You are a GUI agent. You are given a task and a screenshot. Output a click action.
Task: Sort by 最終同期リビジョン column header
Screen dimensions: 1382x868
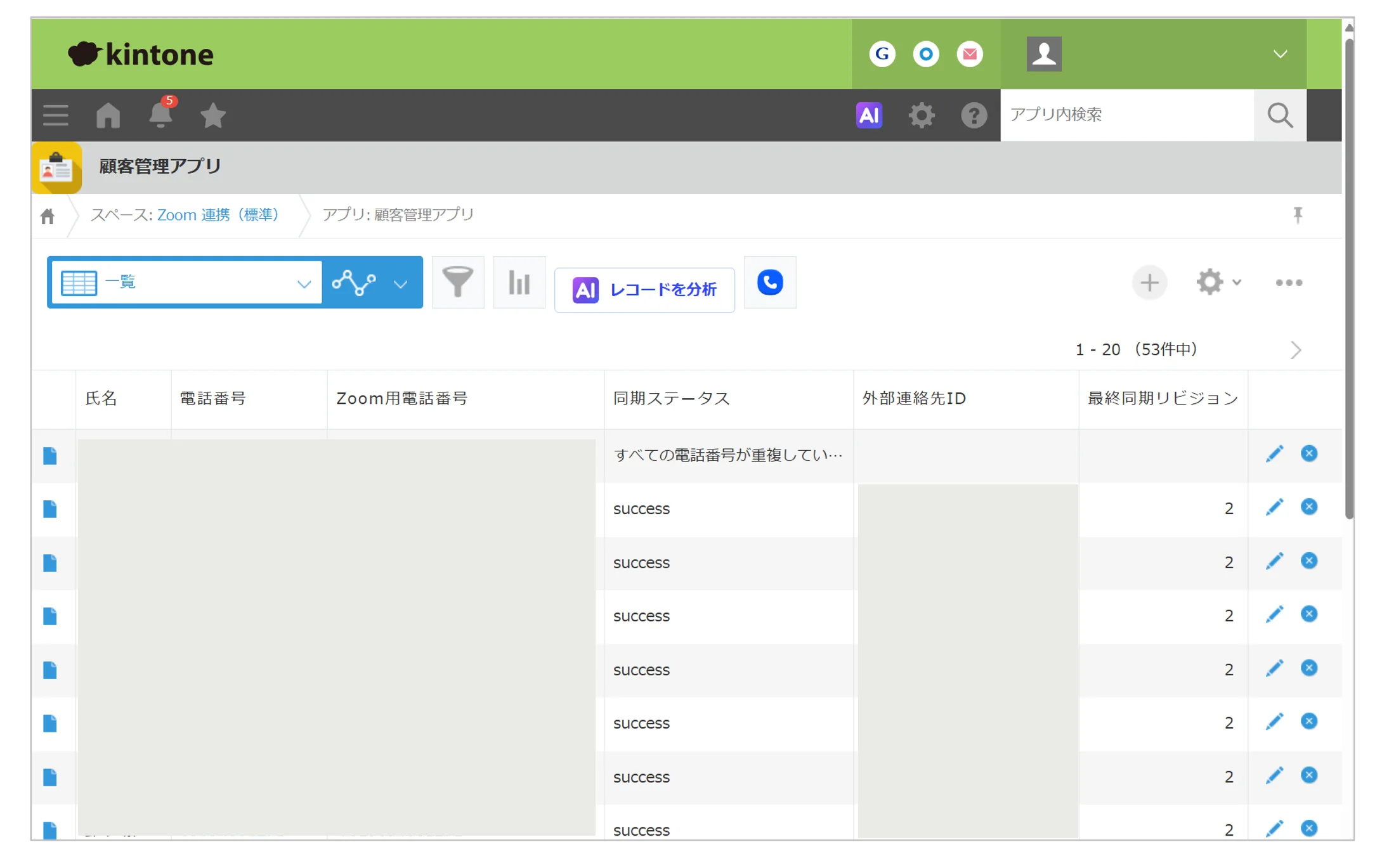click(x=1163, y=399)
